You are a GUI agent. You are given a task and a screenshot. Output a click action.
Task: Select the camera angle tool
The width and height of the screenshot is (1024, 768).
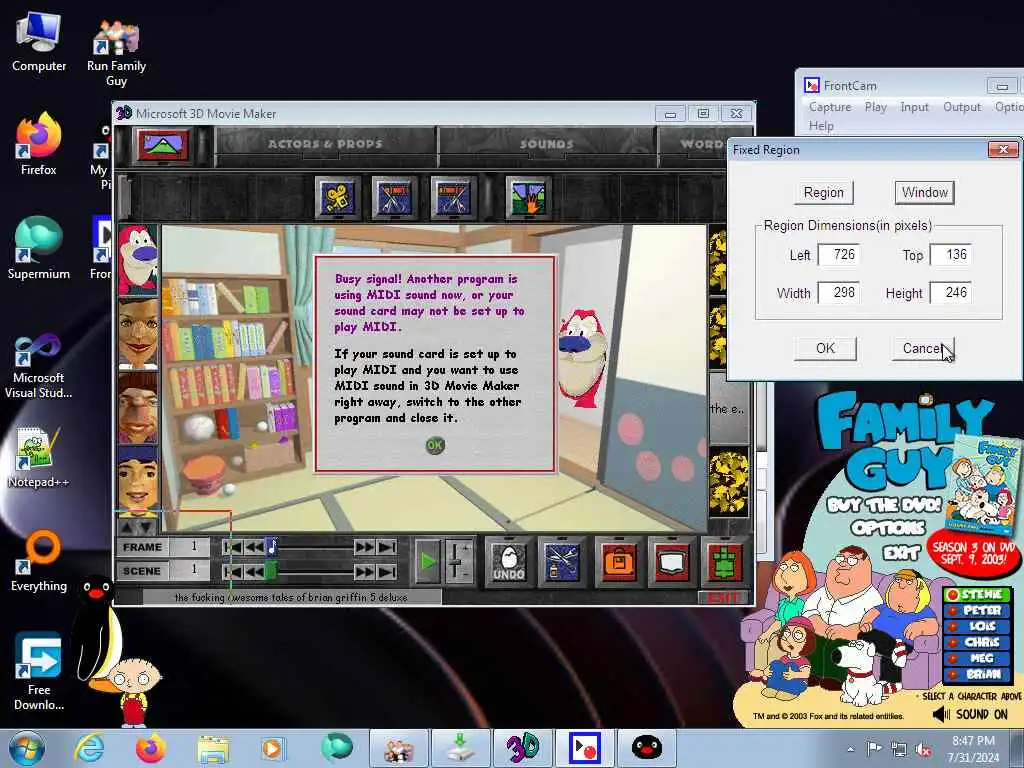[x=337, y=197]
